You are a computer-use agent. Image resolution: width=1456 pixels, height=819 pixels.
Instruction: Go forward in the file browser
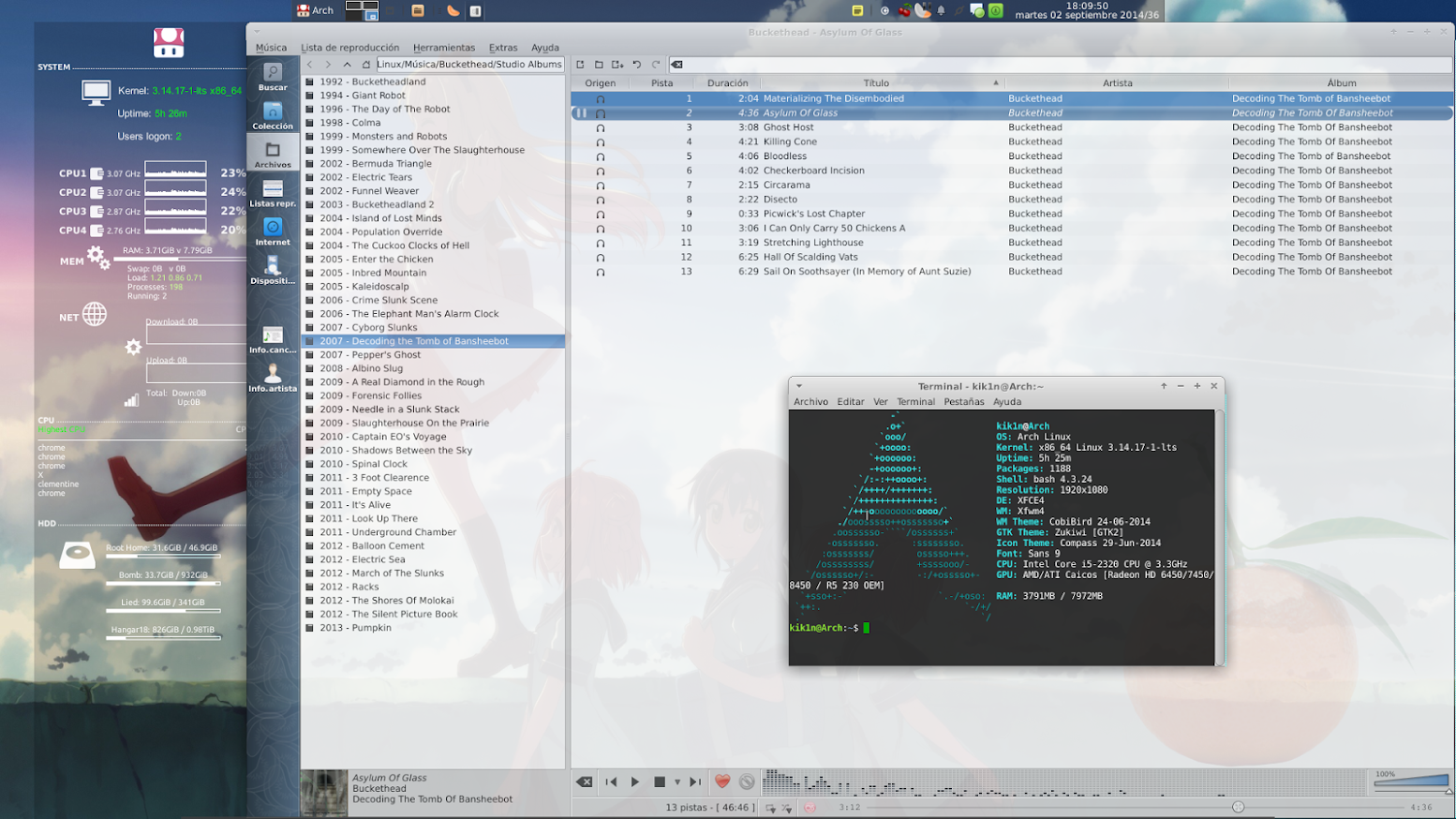[x=328, y=65]
